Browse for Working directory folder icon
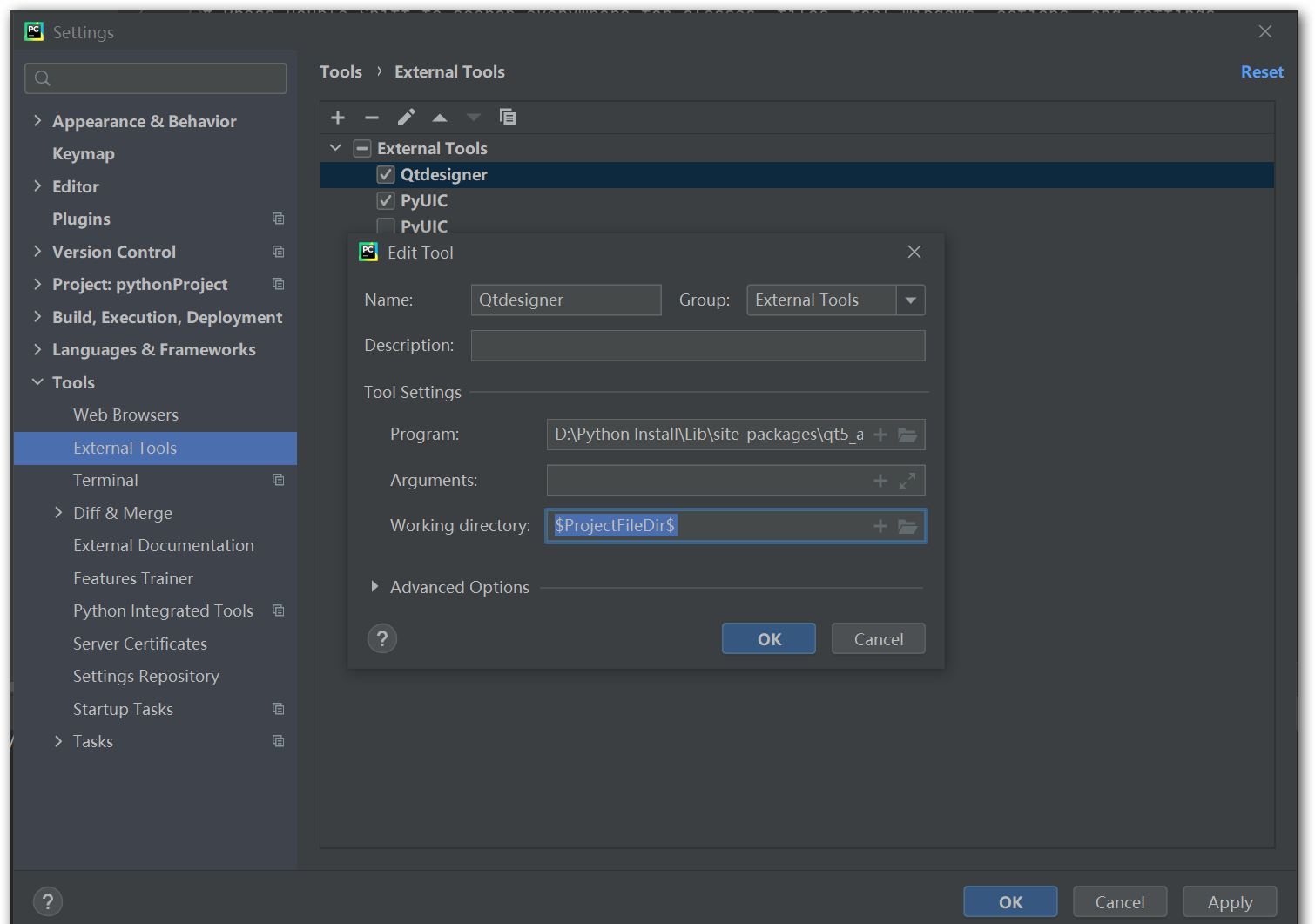 click(x=907, y=526)
